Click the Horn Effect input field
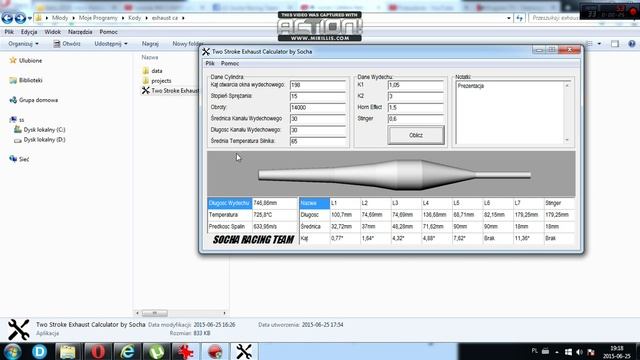Image resolution: width=640 pixels, height=360 pixels. coord(416,107)
